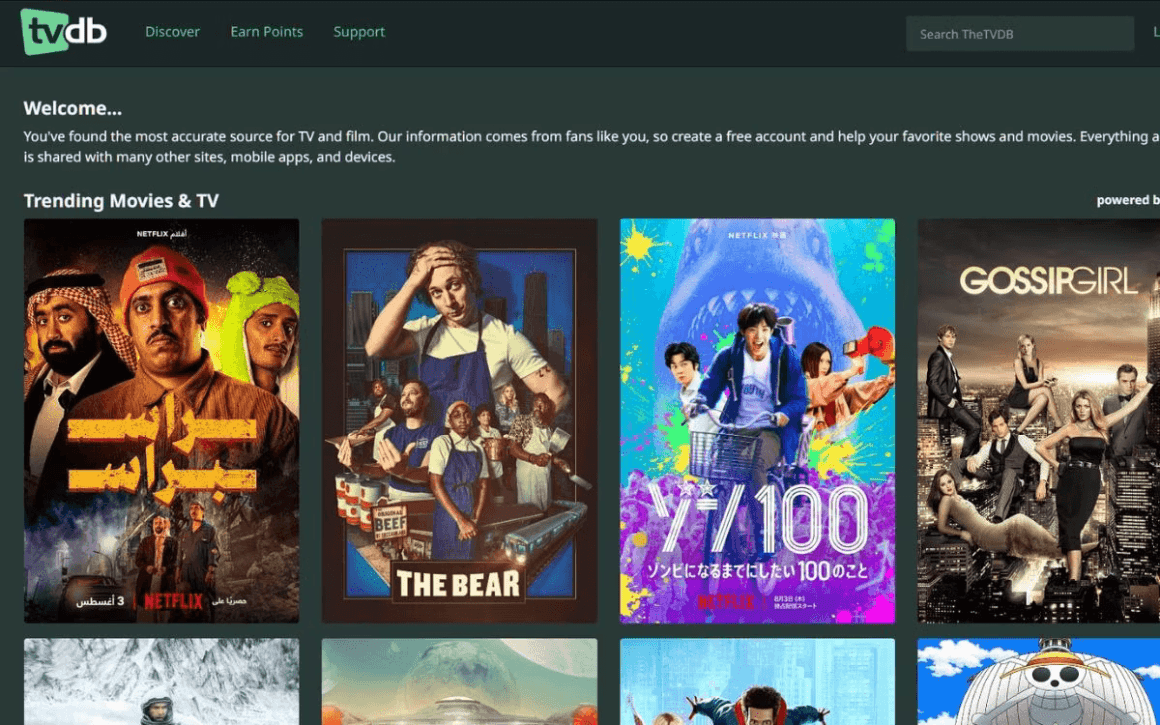
Task: Click the Welcome heading text
Action: 72,109
